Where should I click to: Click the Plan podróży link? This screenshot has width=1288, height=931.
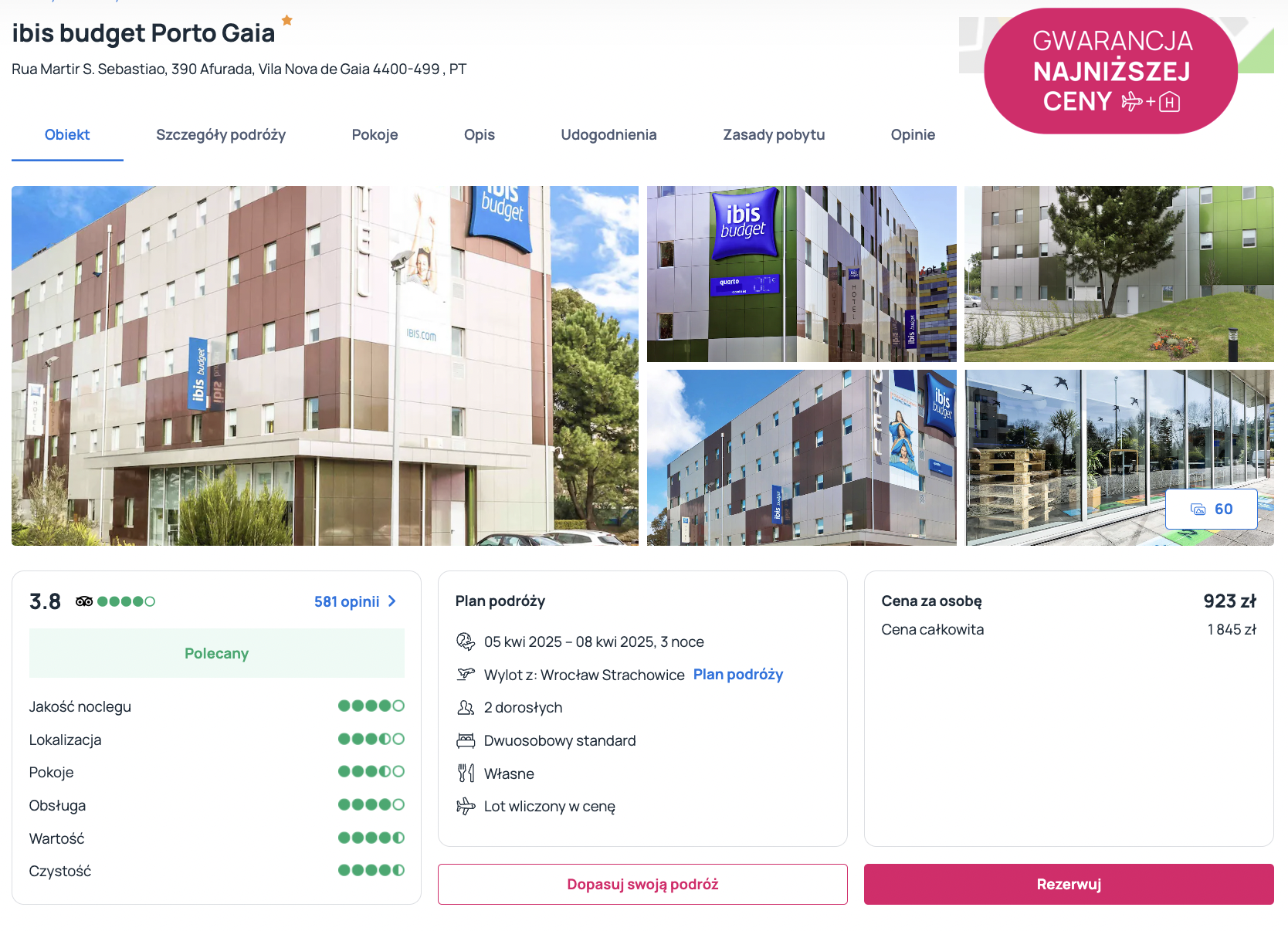[x=738, y=674]
